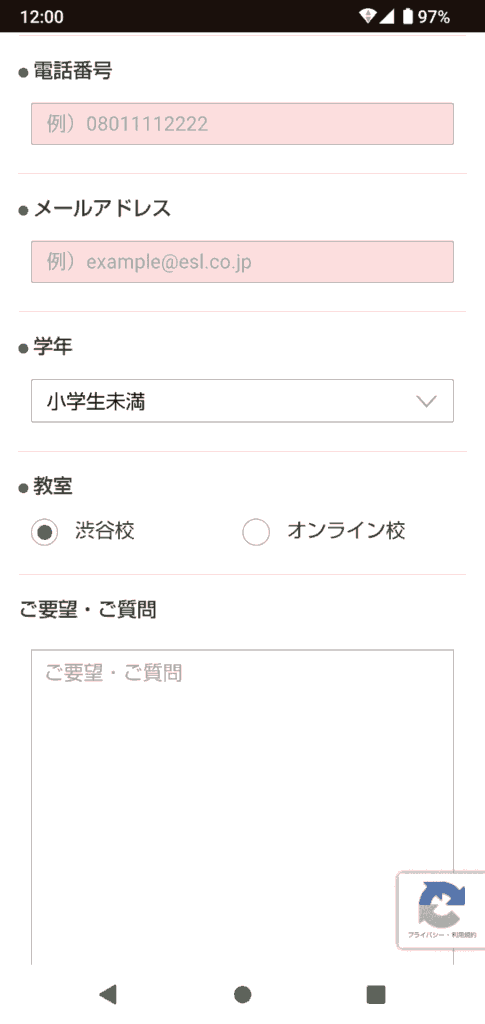Tap the Android back navigation triangle
Screen dimensions: 485x1024
(x=108, y=995)
